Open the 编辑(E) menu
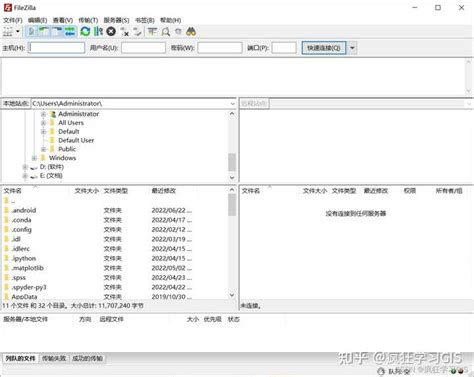The image size is (474, 377). [37, 20]
